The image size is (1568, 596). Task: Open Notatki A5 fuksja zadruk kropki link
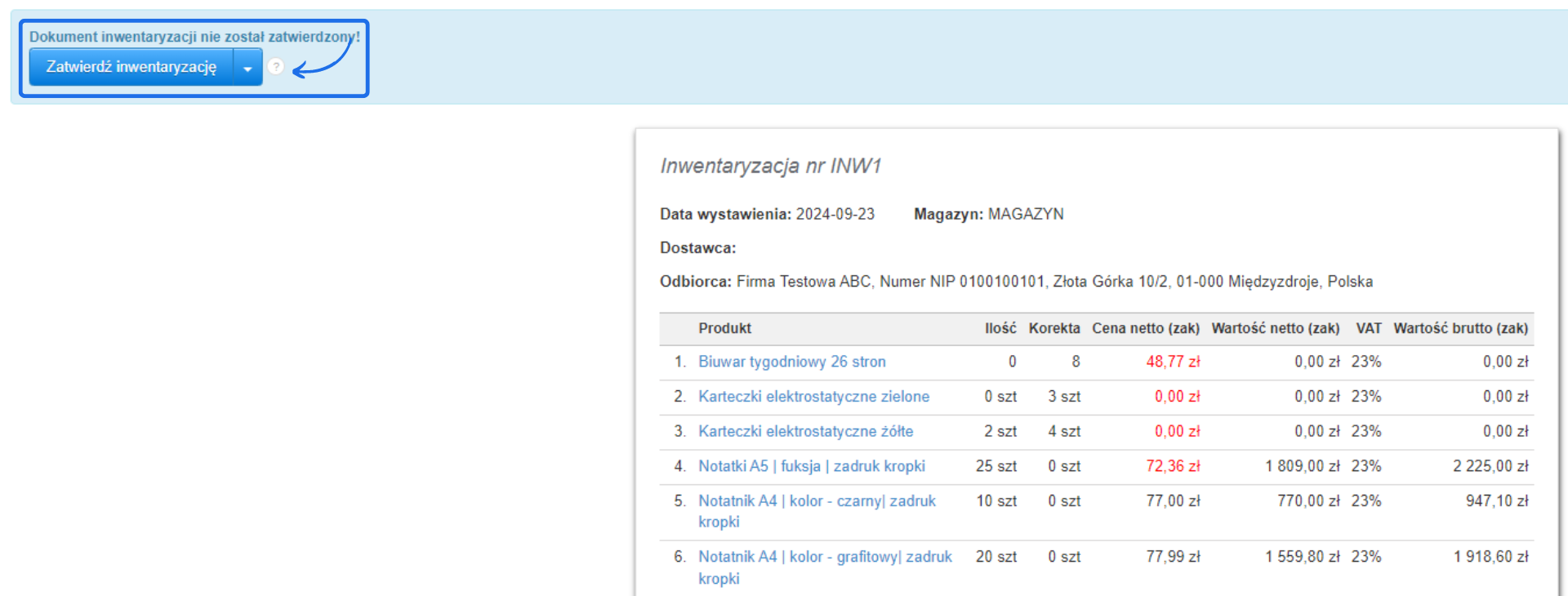point(811,466)
